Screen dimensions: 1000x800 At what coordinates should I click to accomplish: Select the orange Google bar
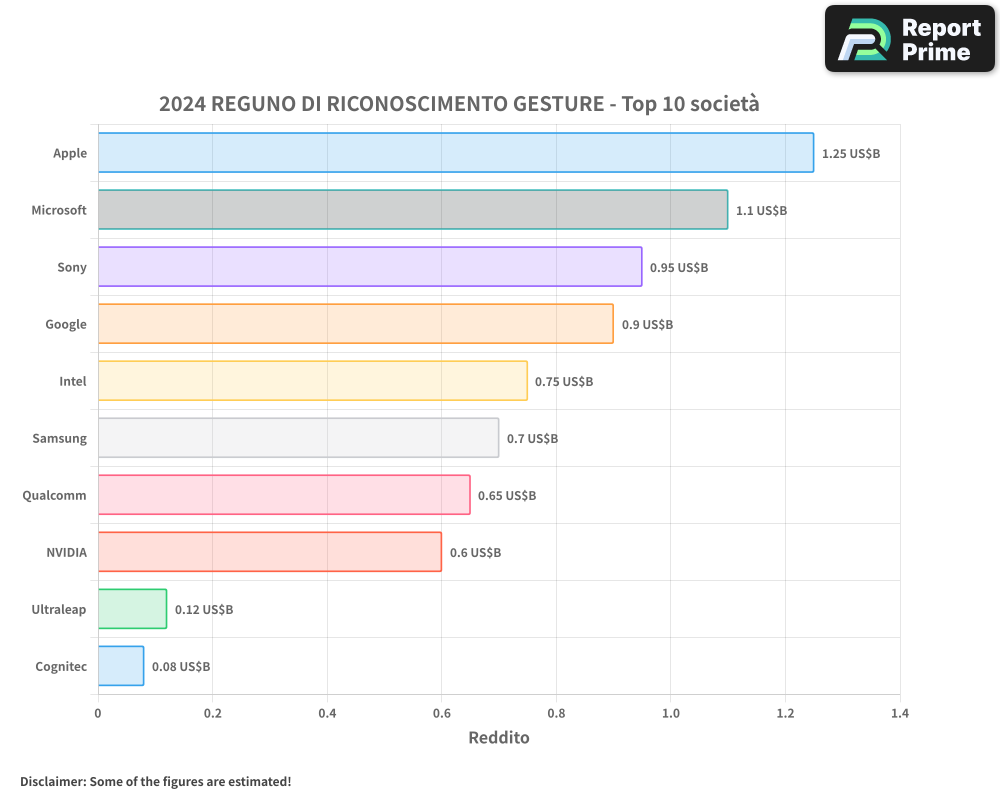[x=355, y=324]
